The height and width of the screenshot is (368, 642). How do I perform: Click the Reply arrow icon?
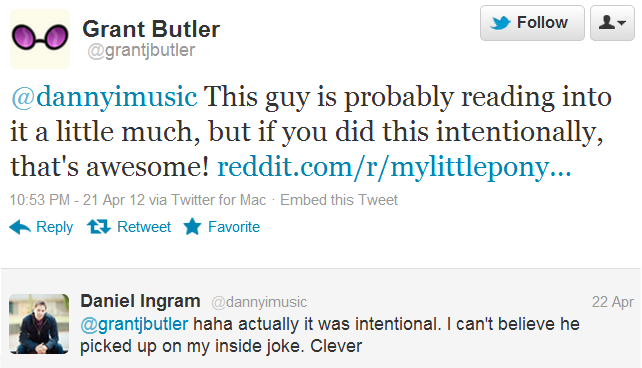[x=20, y=227]
